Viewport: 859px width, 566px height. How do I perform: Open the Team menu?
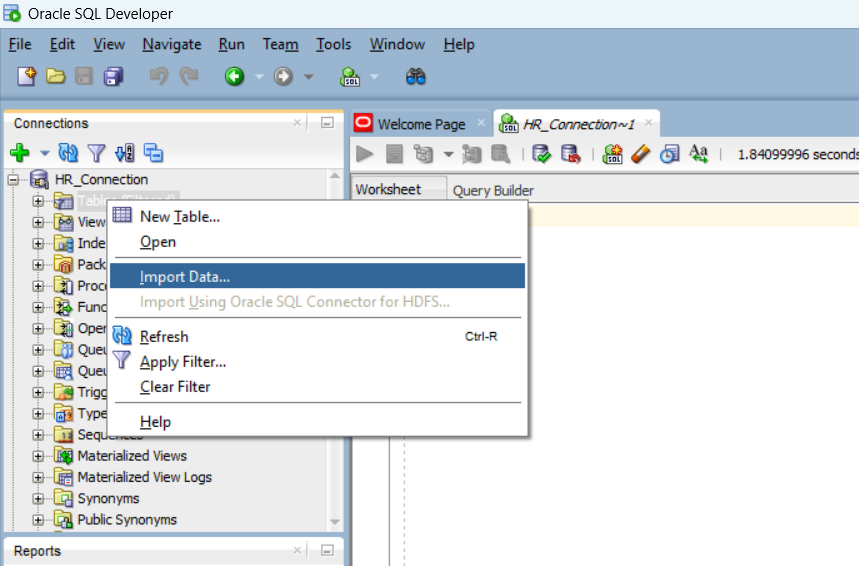(280, 44)
